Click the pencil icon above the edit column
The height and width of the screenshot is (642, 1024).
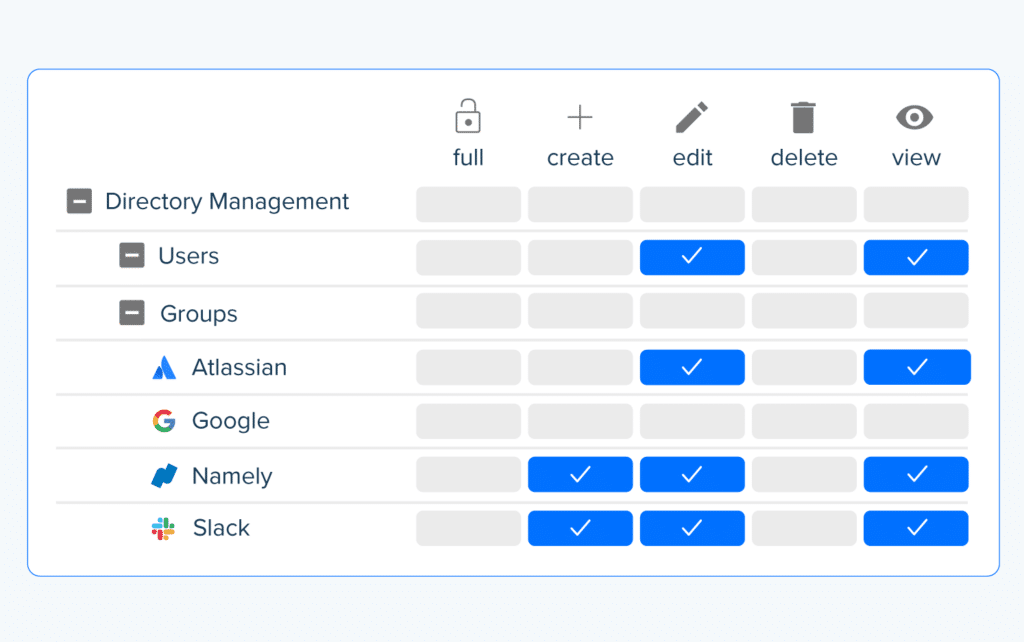click(692, 116)
